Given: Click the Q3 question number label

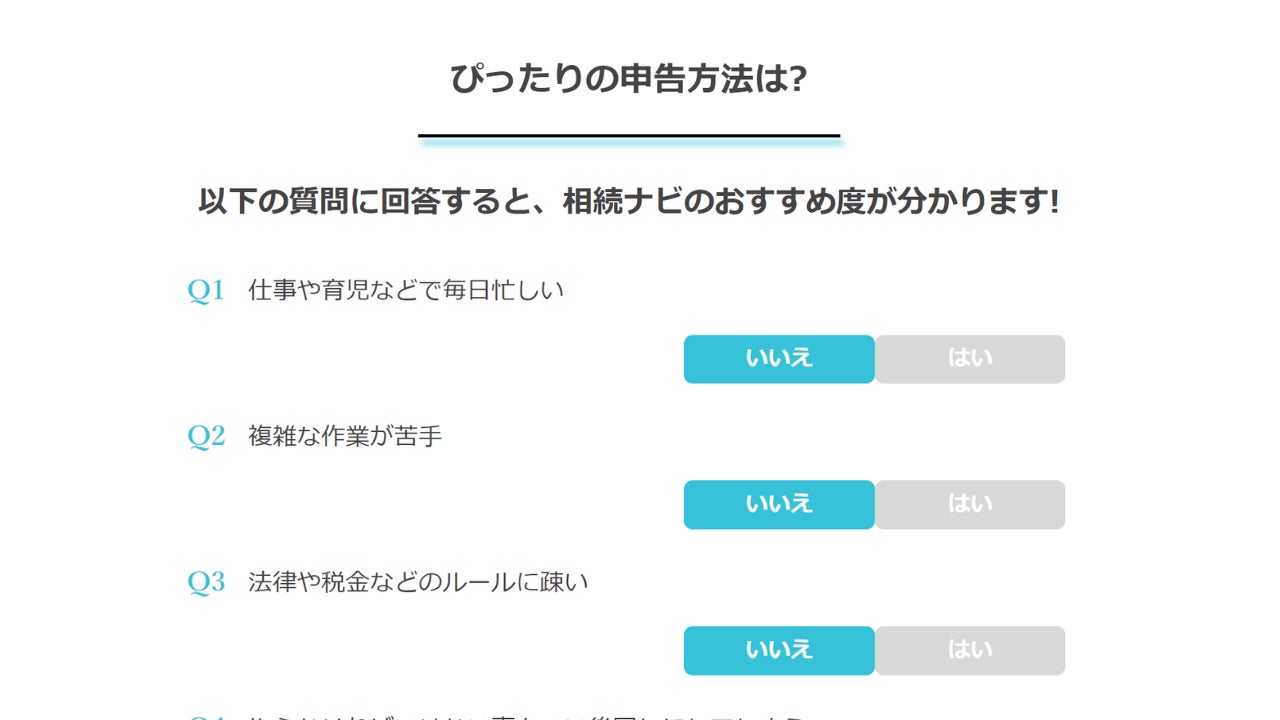Looking at the screenshot, I should [206, 583].
